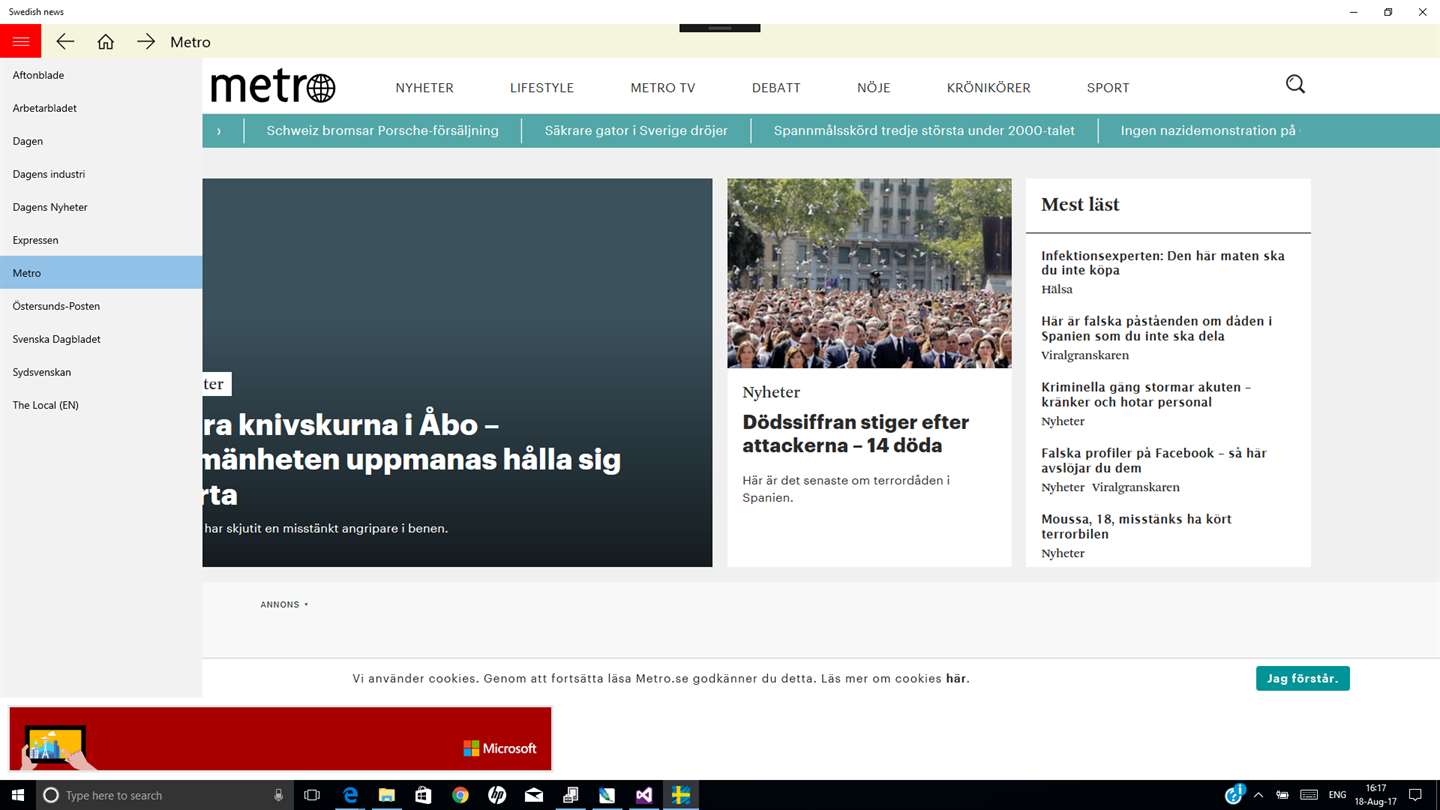1440x810 pixels.
Task: Click Hälsa category tag
Action: (1057, 290)
